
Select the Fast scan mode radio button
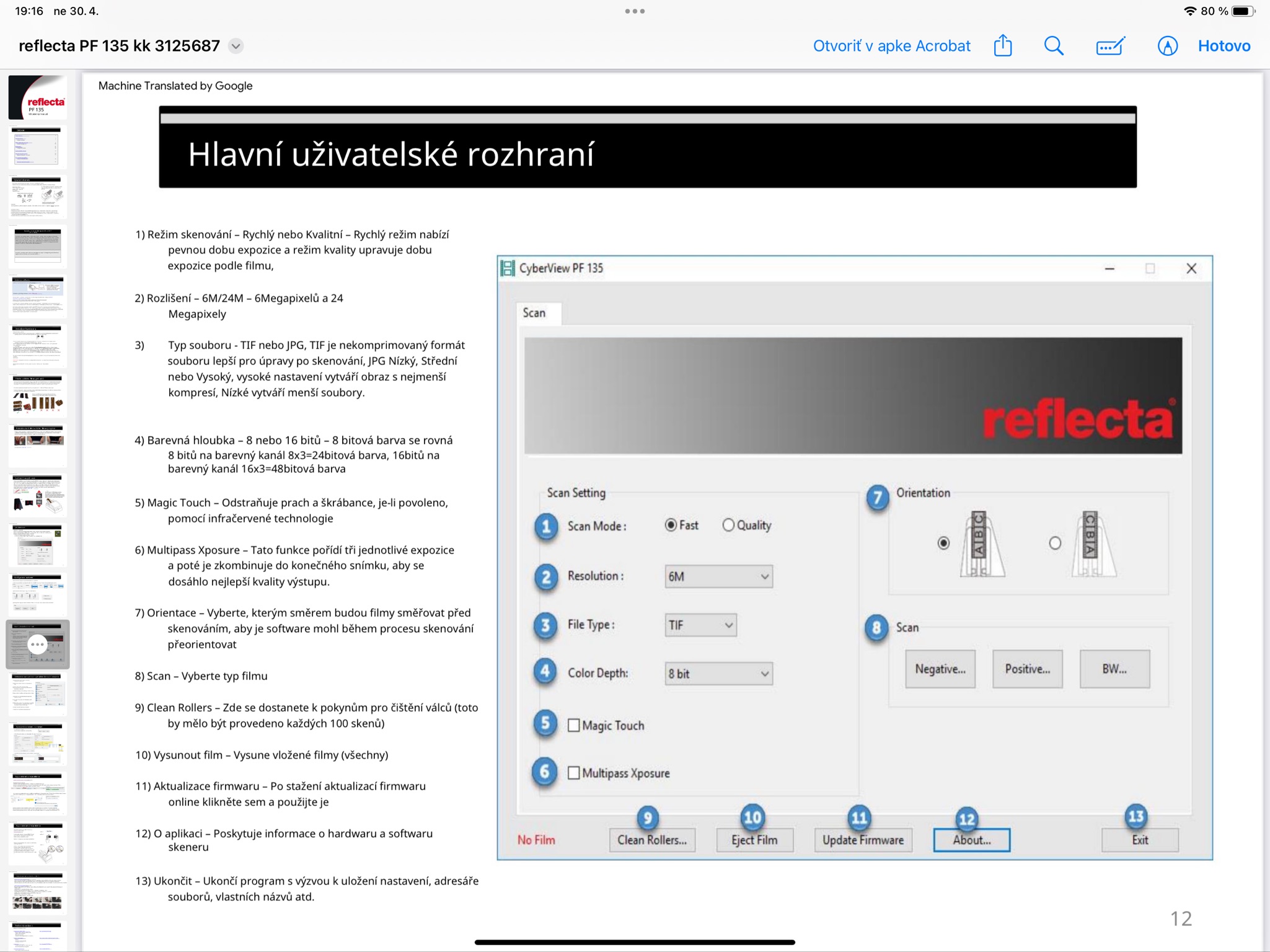[x=671, y=525]
